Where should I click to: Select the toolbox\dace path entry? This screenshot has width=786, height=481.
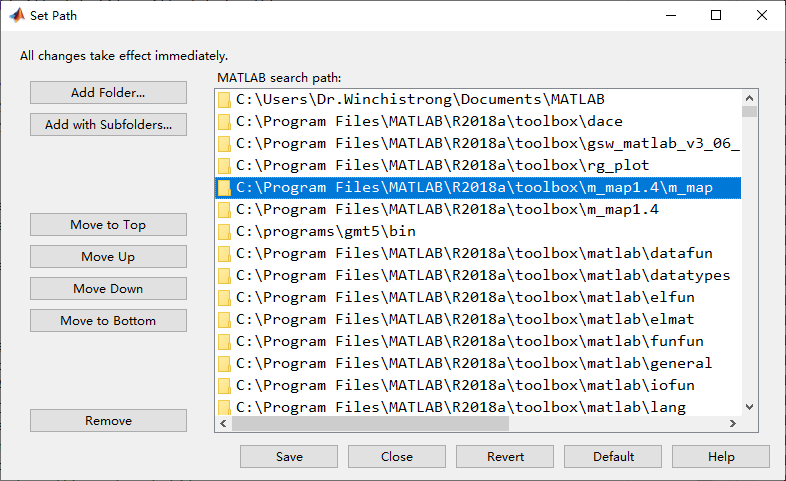click(478, 122)
